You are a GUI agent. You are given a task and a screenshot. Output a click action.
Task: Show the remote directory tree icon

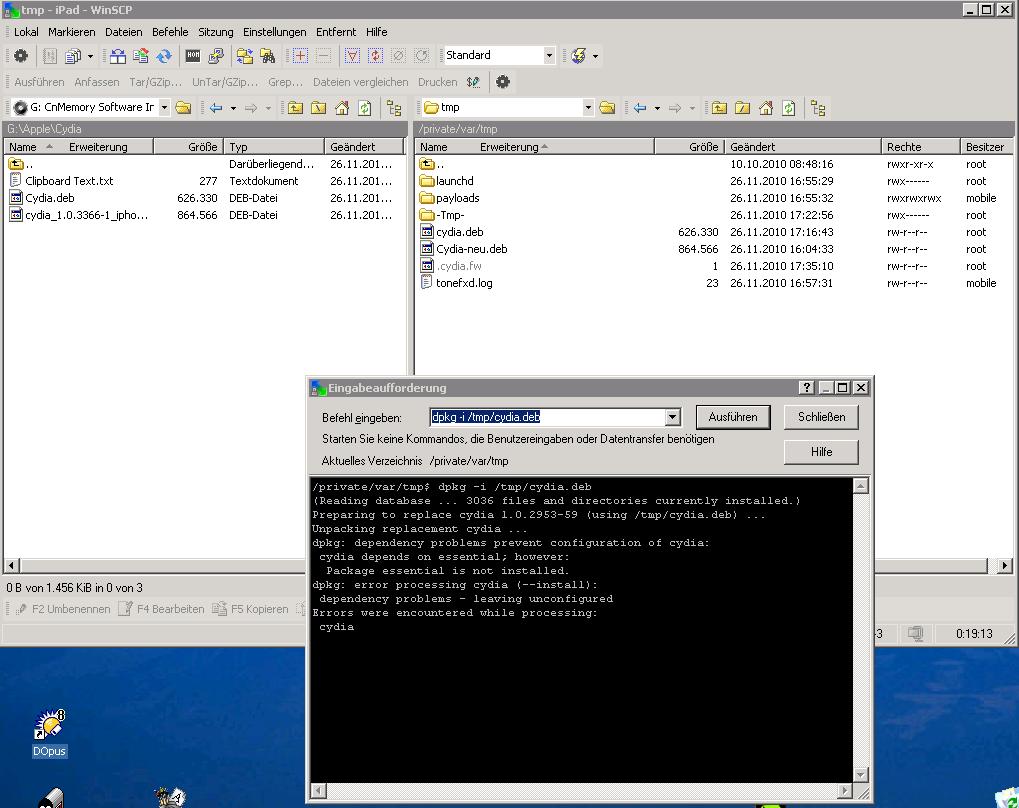point(818,108)
